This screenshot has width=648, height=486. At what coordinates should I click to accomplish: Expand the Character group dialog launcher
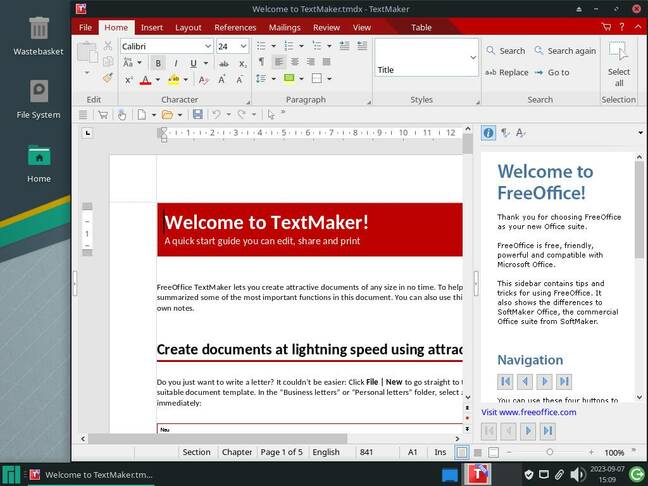248,102
